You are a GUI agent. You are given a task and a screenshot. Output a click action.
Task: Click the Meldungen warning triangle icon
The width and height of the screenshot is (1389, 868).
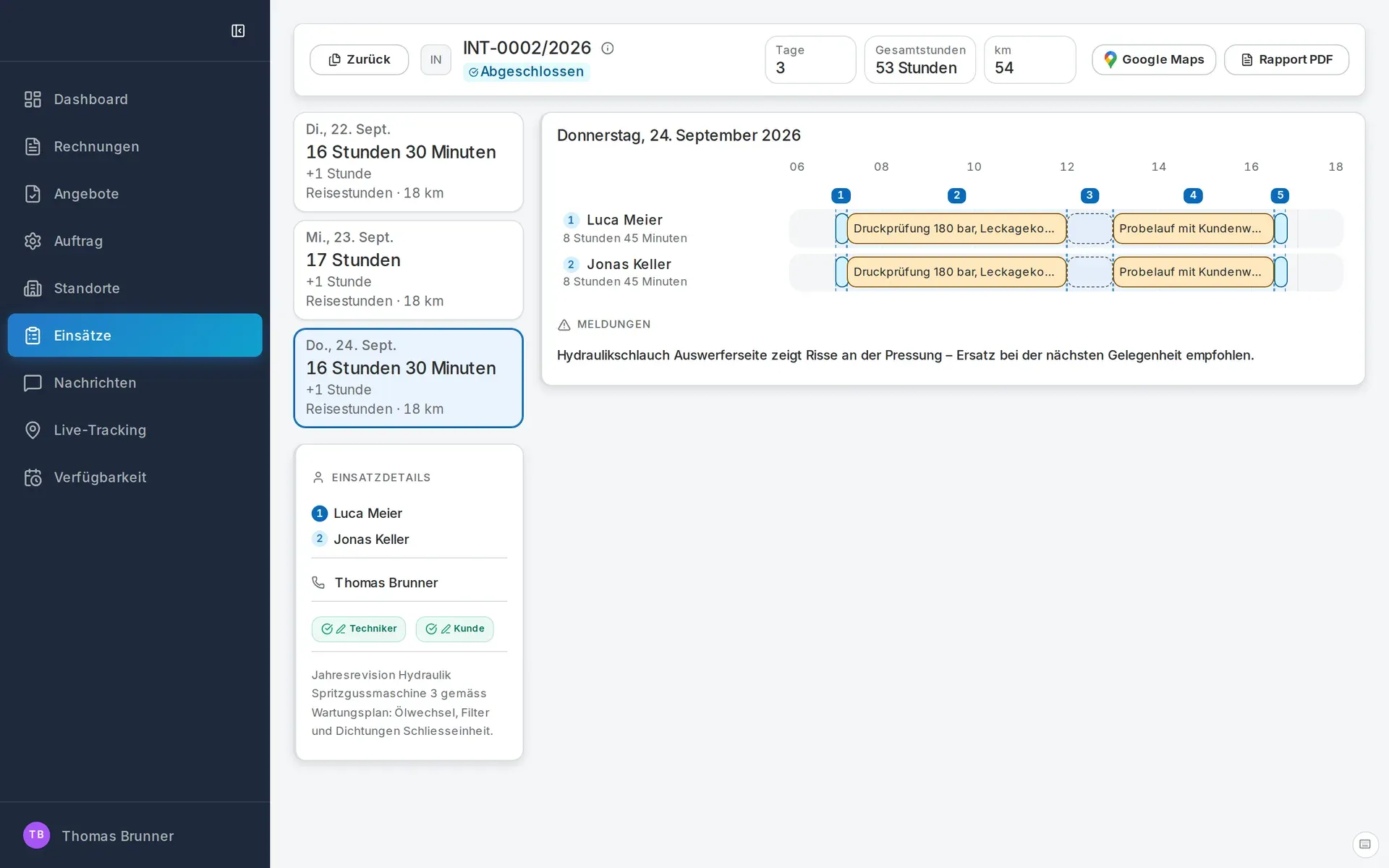pos(564,325)
